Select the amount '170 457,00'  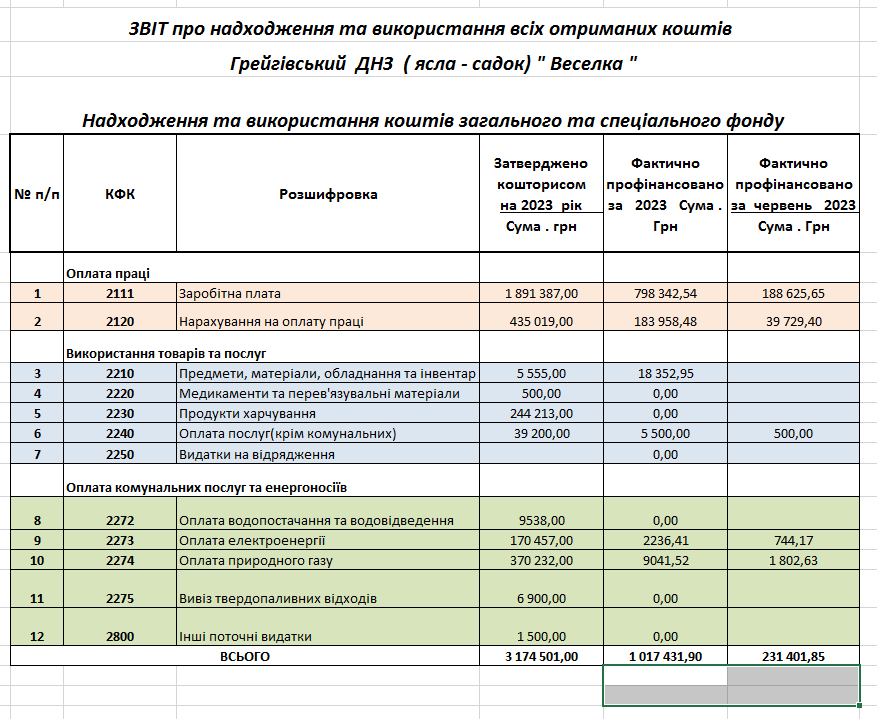coord(541,540)
